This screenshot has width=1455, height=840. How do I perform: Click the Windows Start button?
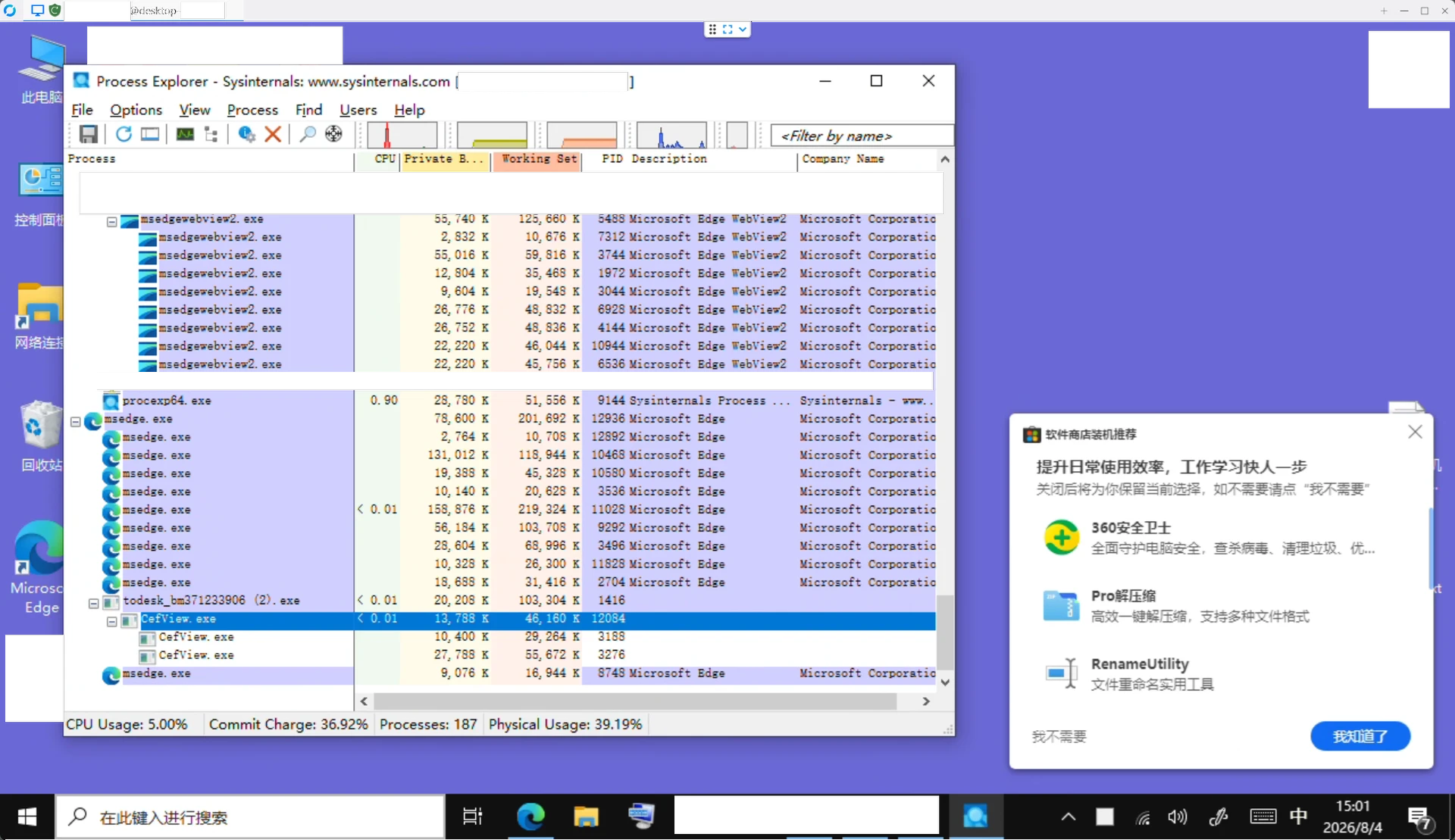tap(27, 817)
